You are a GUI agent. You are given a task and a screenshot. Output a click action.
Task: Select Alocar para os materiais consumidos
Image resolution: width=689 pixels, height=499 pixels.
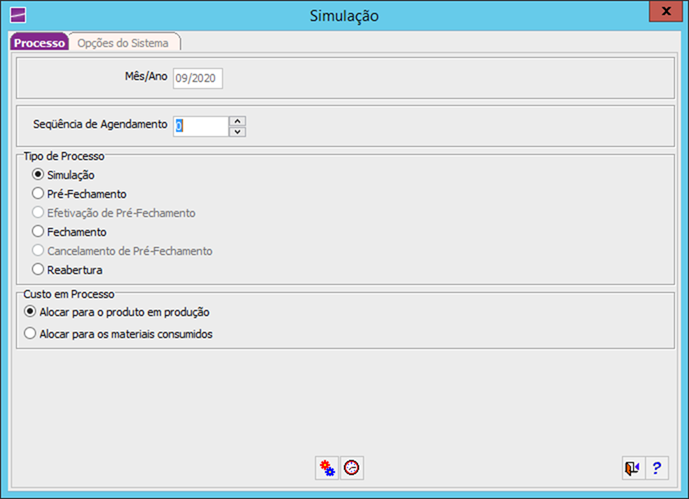(30, 334)
